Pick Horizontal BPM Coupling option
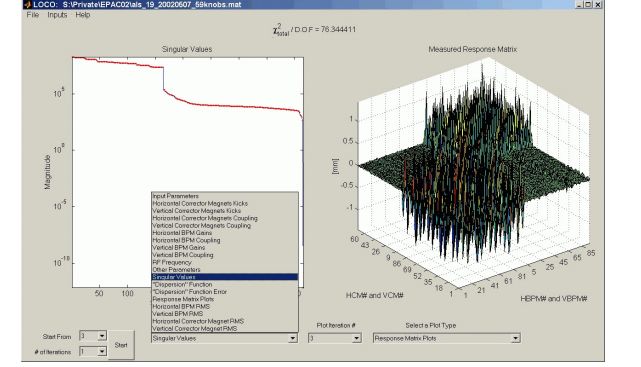Screen dimensions: 641x367 click(x=224, y=240)
